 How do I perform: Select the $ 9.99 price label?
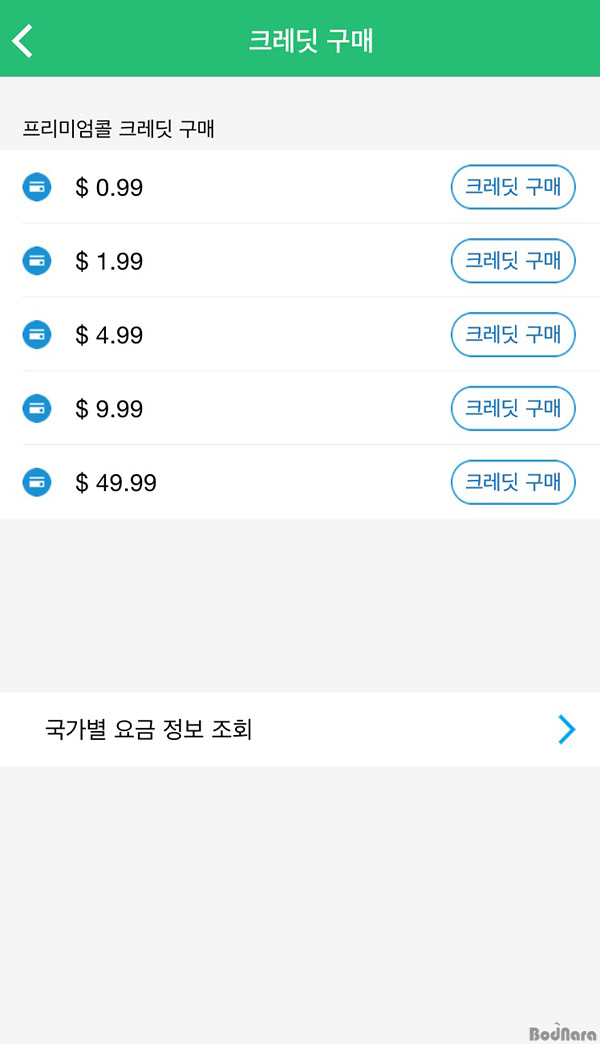pyautogui.click(x=109, y=409)
